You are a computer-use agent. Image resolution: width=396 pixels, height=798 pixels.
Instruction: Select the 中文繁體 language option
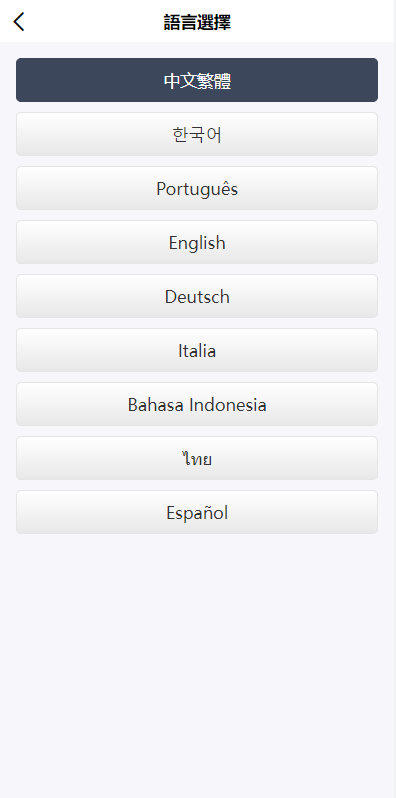(x=197, y=80)
